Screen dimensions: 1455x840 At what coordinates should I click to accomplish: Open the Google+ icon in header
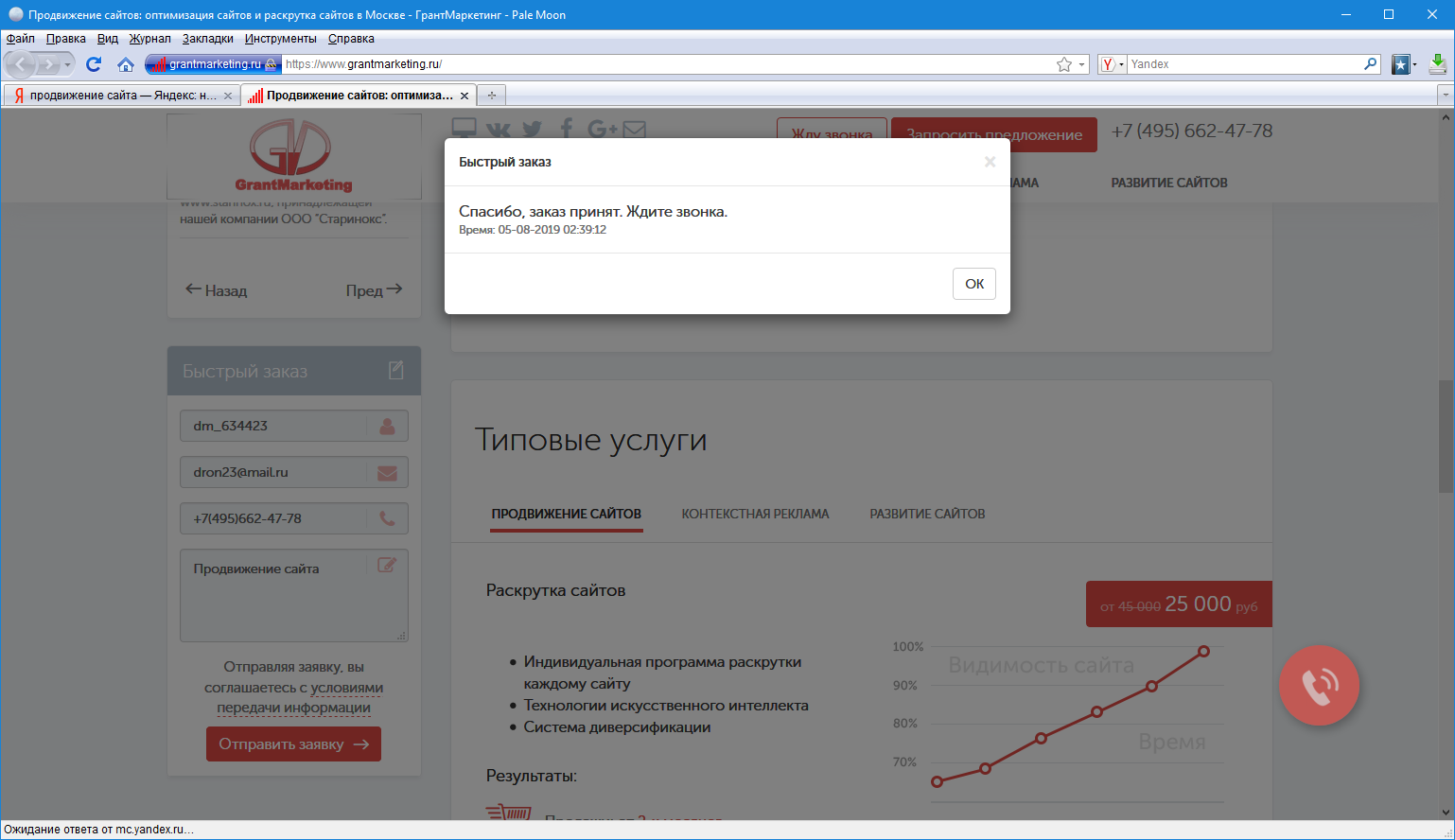coord(602,129)
